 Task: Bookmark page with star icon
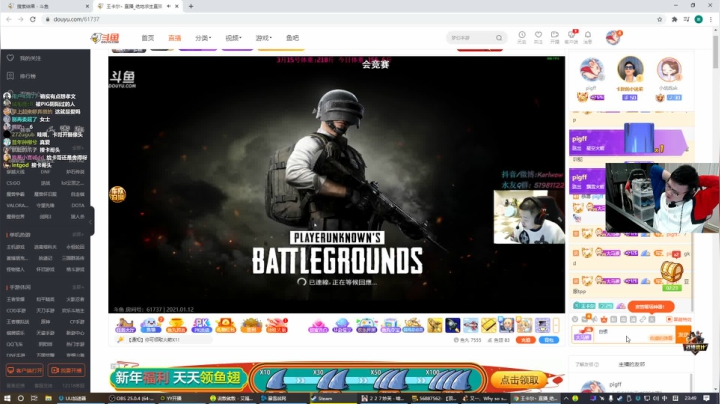coord(660,19)
